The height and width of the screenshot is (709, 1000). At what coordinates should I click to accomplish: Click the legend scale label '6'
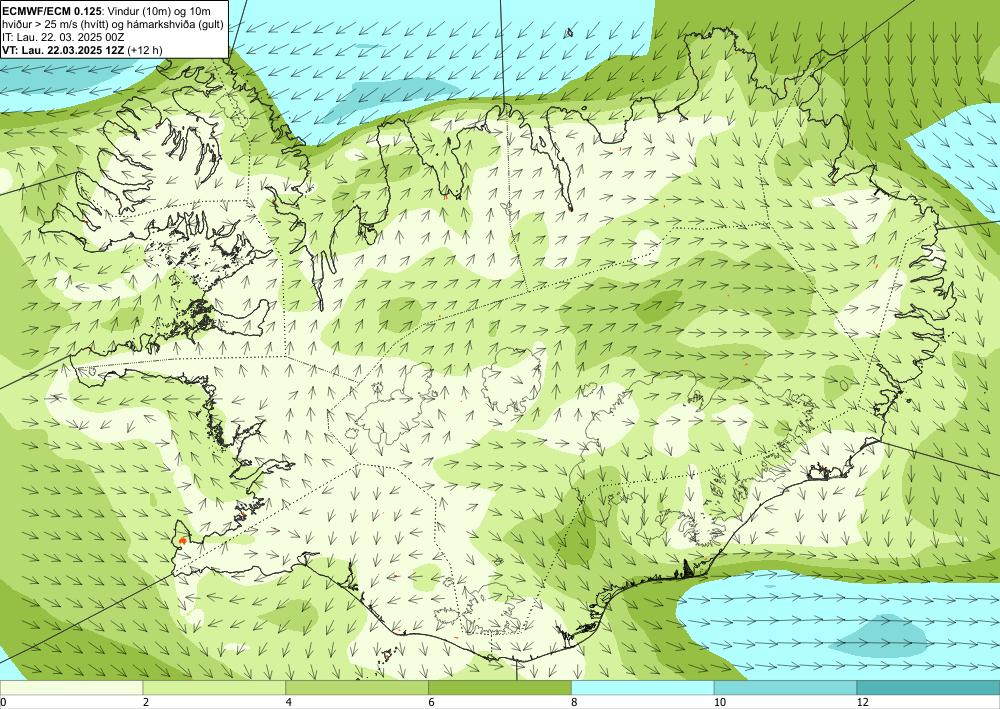(432, 702)
